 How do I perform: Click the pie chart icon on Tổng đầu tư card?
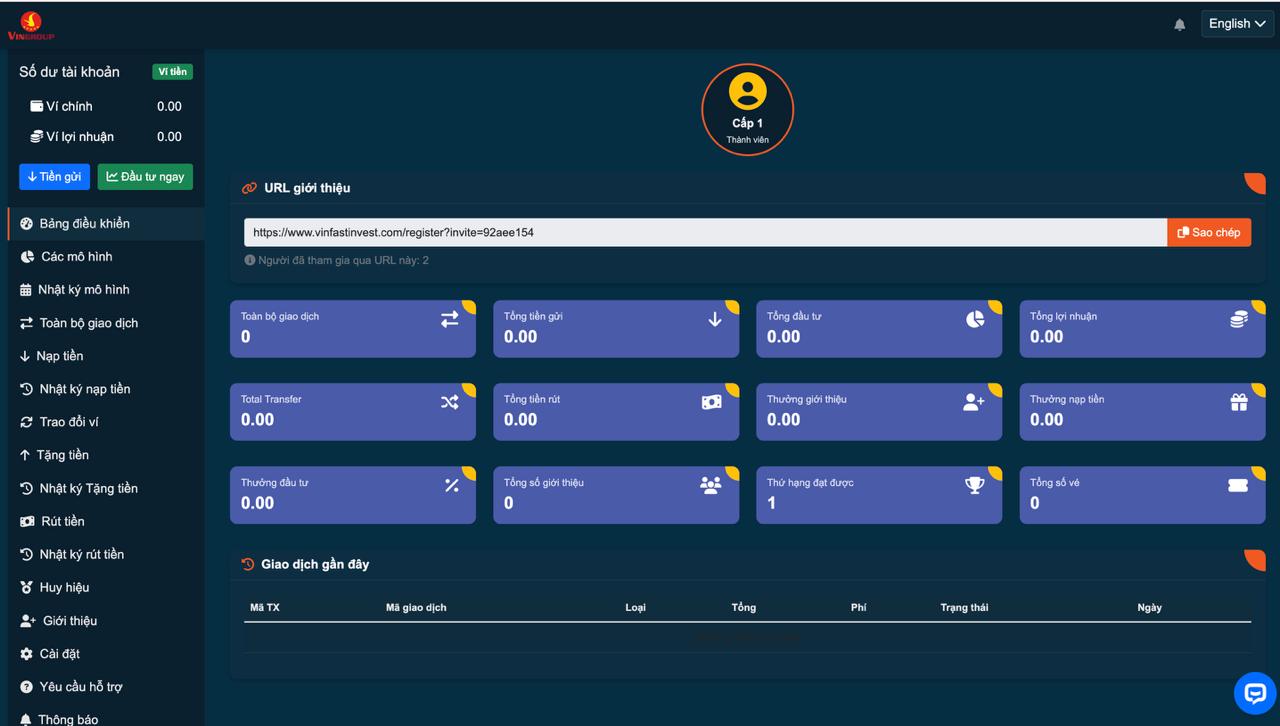[x=975, y=319]
